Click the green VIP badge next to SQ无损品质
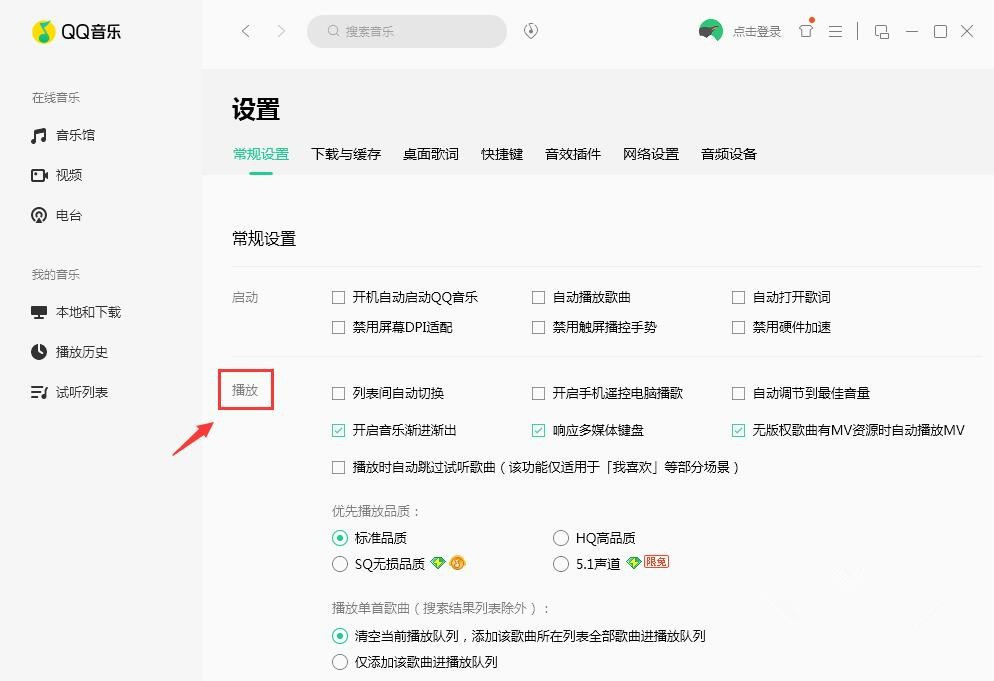Image resolution: width=994 pixels, height=681 pixels. click(437, 563)
